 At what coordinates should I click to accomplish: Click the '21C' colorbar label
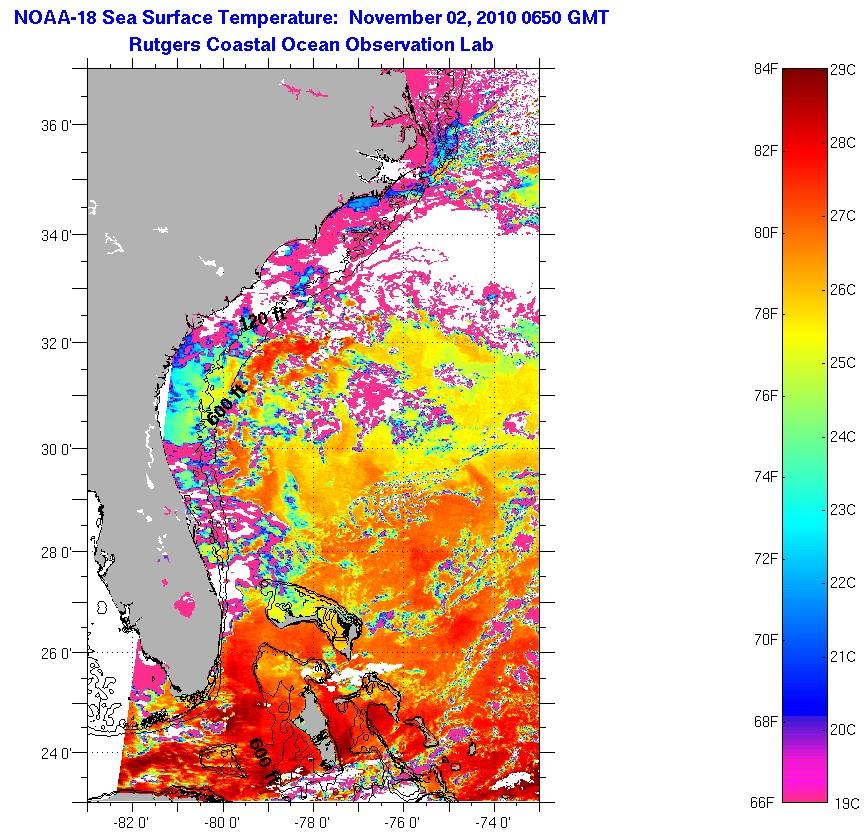[x=843, y=657]
